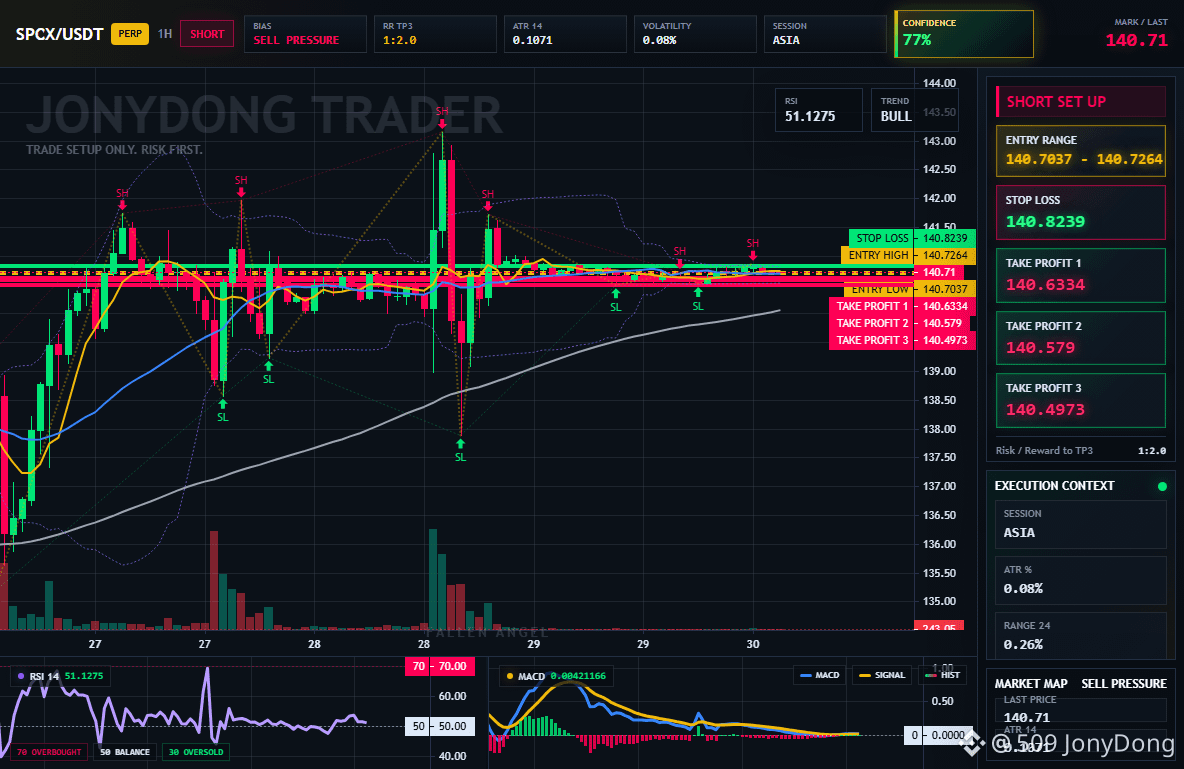Click the MARK / LAST 140.71 price
The width and height of the screenshot is (1184, 769).
click(1136, 41)
